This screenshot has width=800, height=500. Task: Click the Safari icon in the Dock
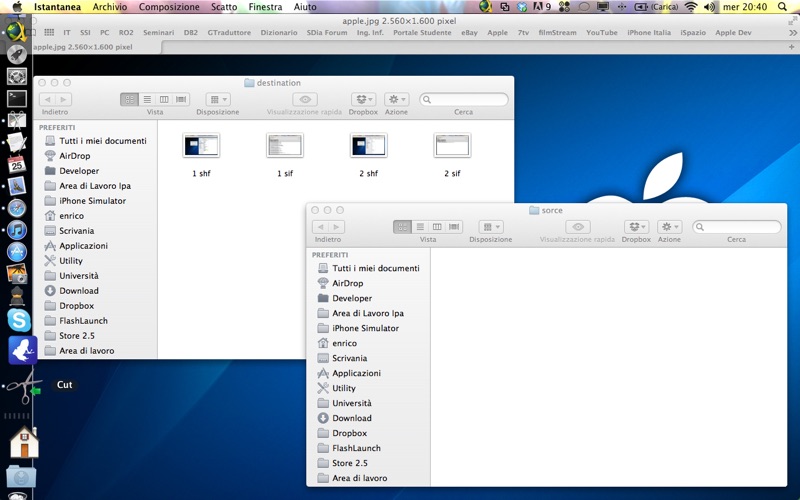[17, 208]
